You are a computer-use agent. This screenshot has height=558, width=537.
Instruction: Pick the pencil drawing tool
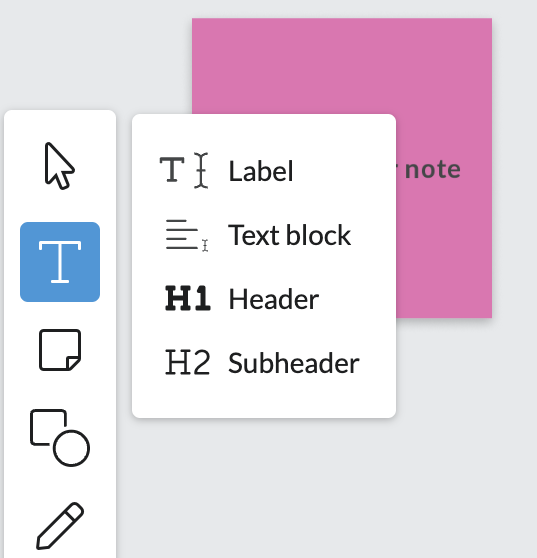pos(60,526)
